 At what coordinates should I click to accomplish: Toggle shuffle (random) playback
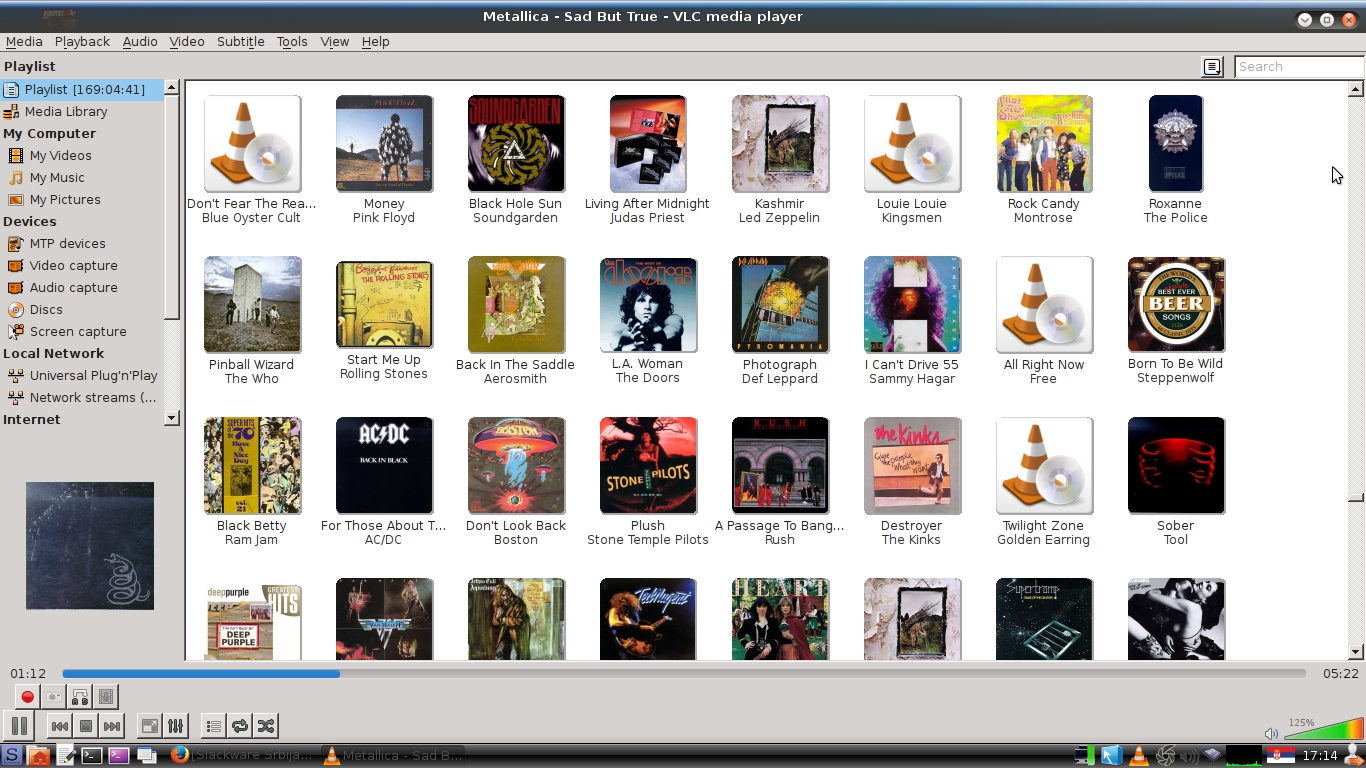266,726
